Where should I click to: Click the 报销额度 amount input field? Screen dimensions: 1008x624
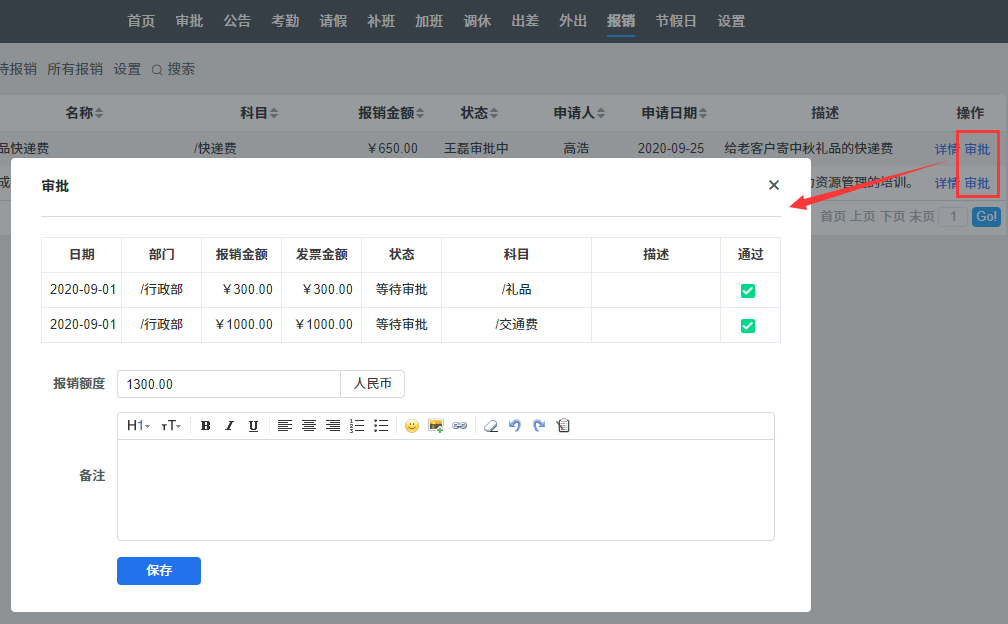(x=229, y=384)
